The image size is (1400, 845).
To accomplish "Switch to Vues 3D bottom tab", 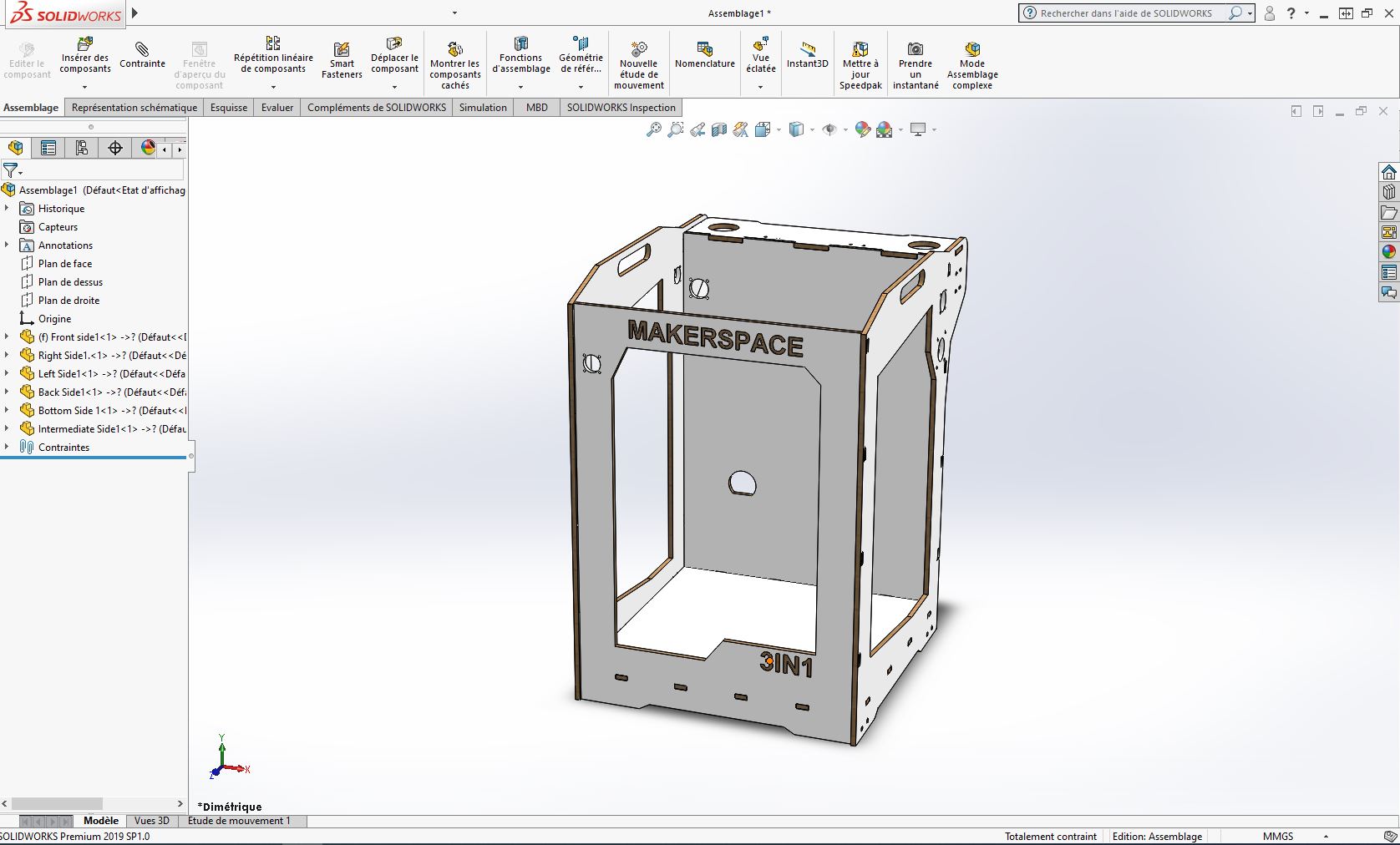I will (152, 821).
